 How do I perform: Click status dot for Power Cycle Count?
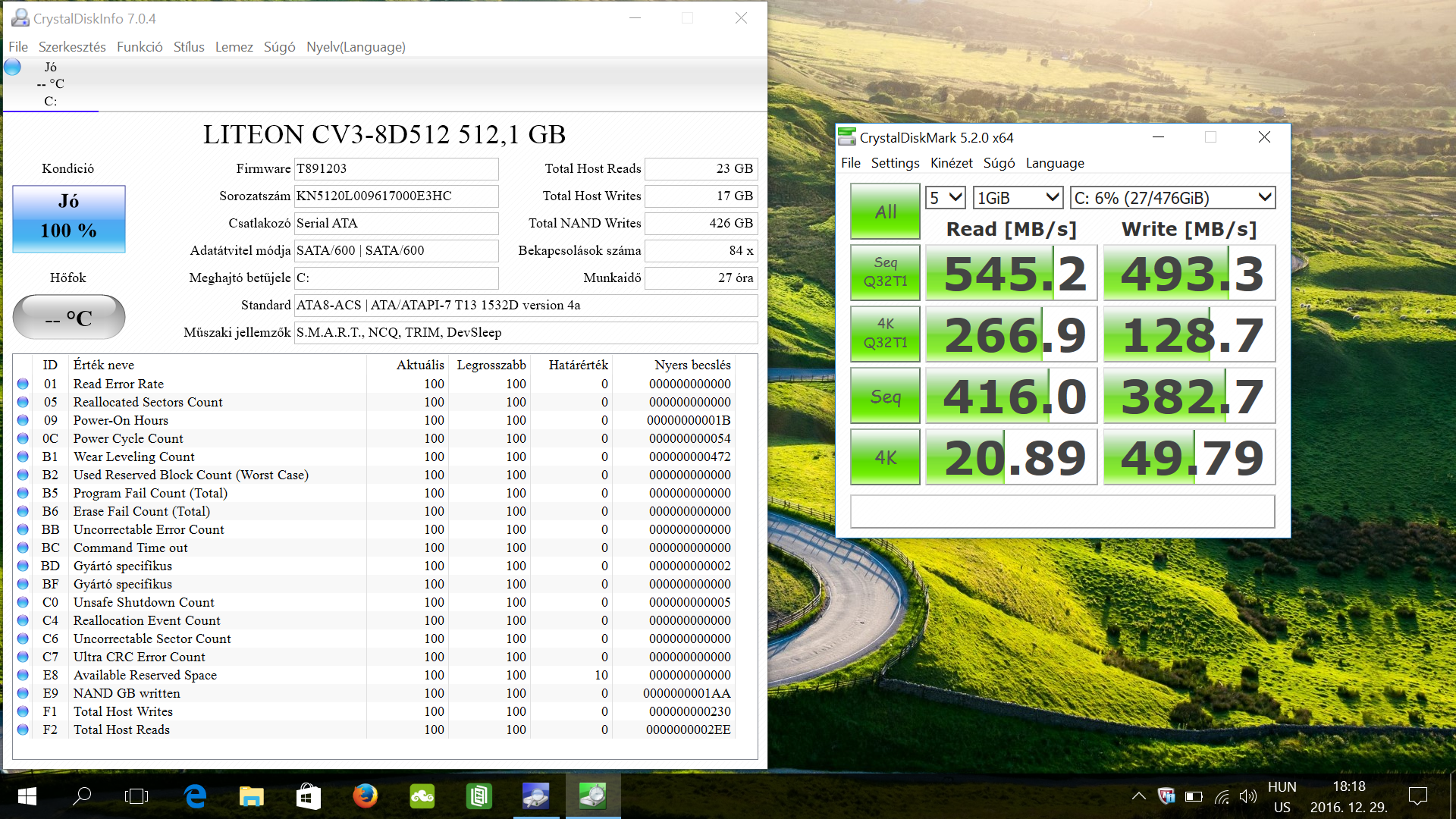23,438
